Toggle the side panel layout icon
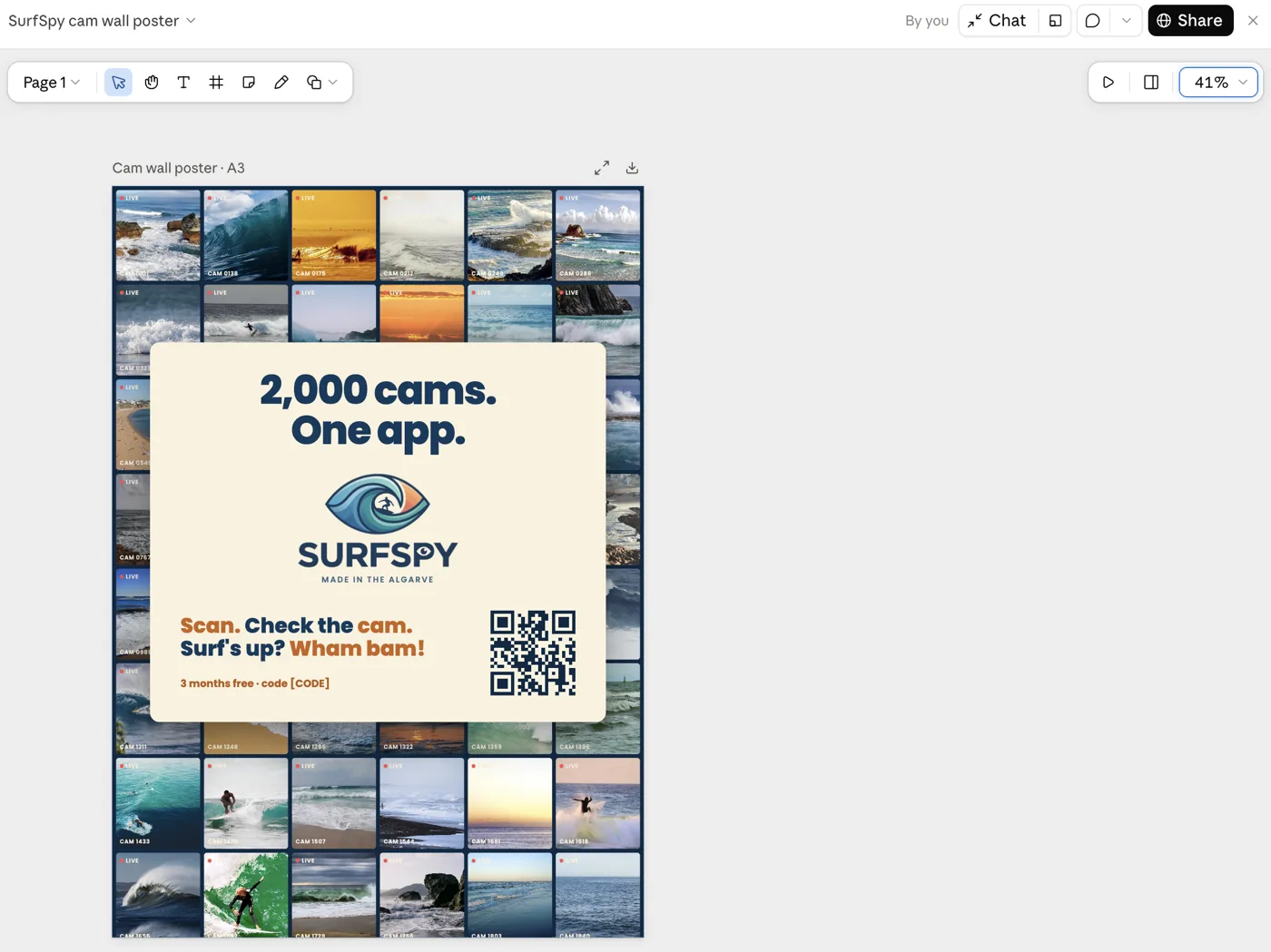This screenshot has width=1271, height=952. pos(1151,83)
